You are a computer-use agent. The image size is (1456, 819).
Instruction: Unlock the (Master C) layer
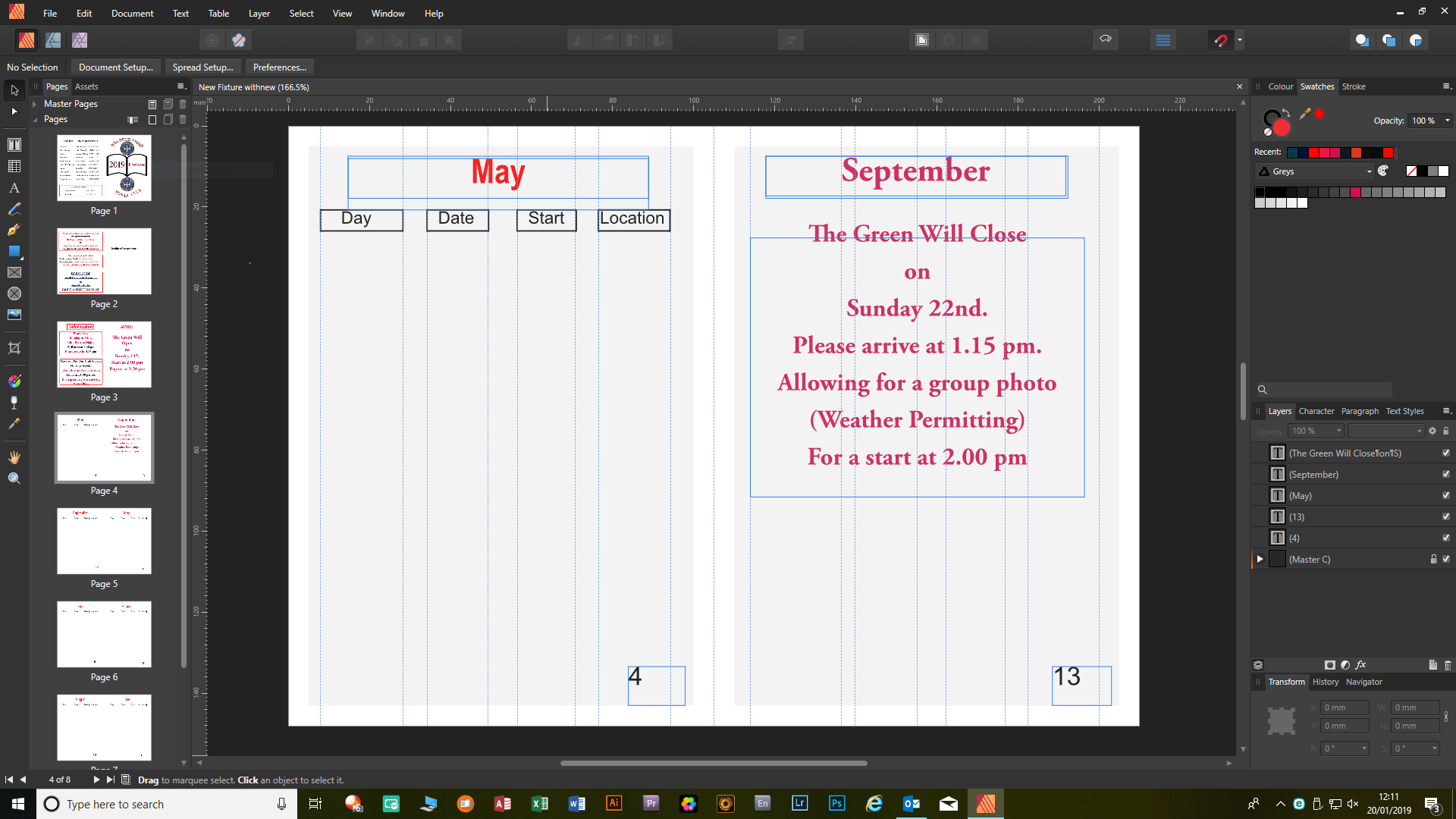(1433, 559)
